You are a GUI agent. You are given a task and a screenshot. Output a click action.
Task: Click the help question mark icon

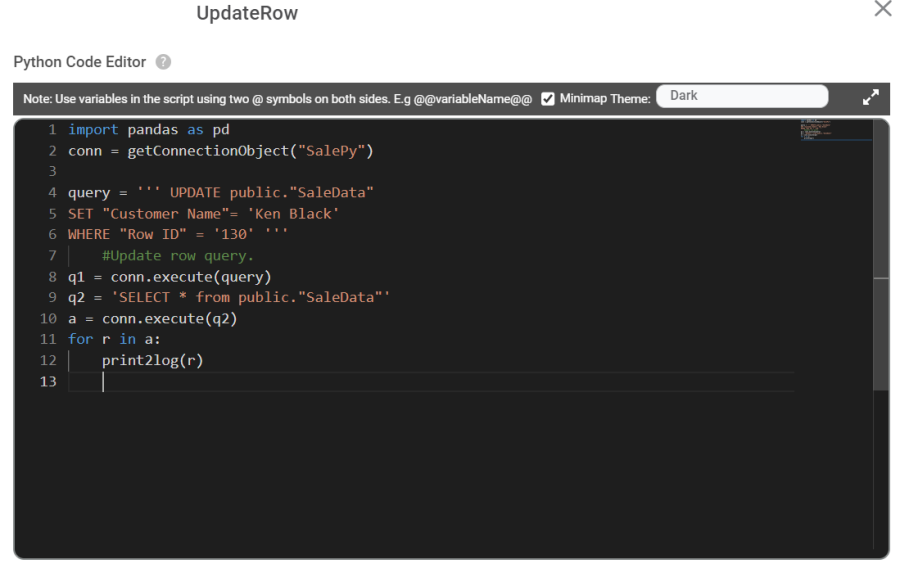click(x=163, y=62)
